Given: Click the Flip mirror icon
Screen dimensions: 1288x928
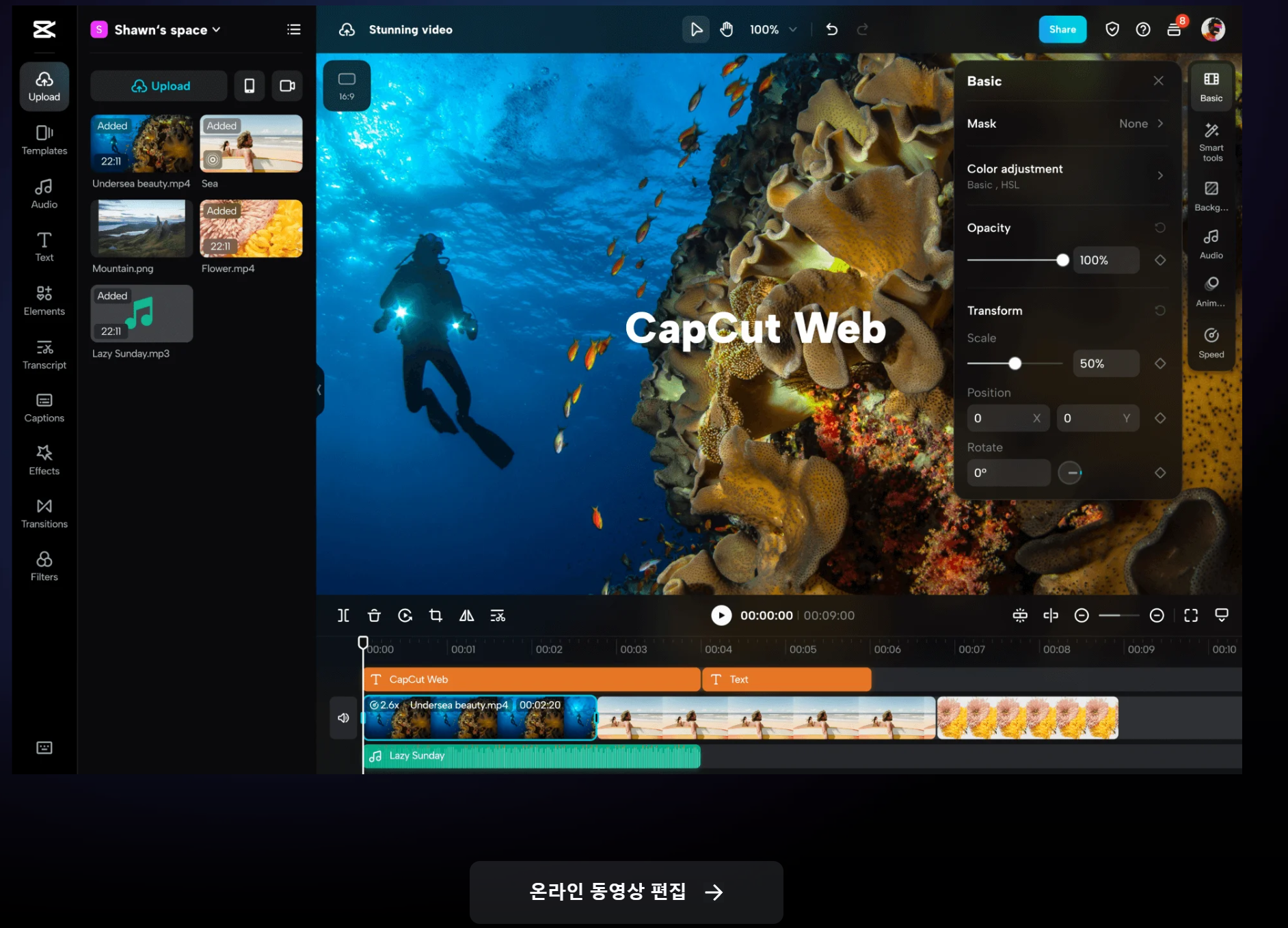Looking at the screenshot, I should (x=467, y=616).
